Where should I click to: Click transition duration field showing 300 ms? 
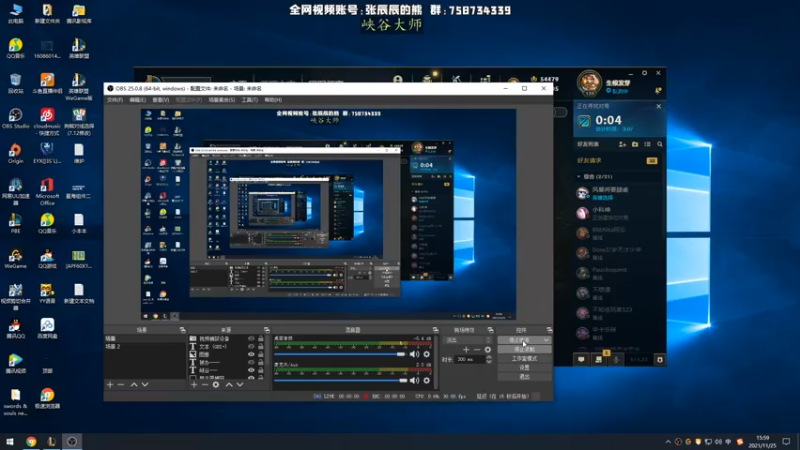coord(469,359)
